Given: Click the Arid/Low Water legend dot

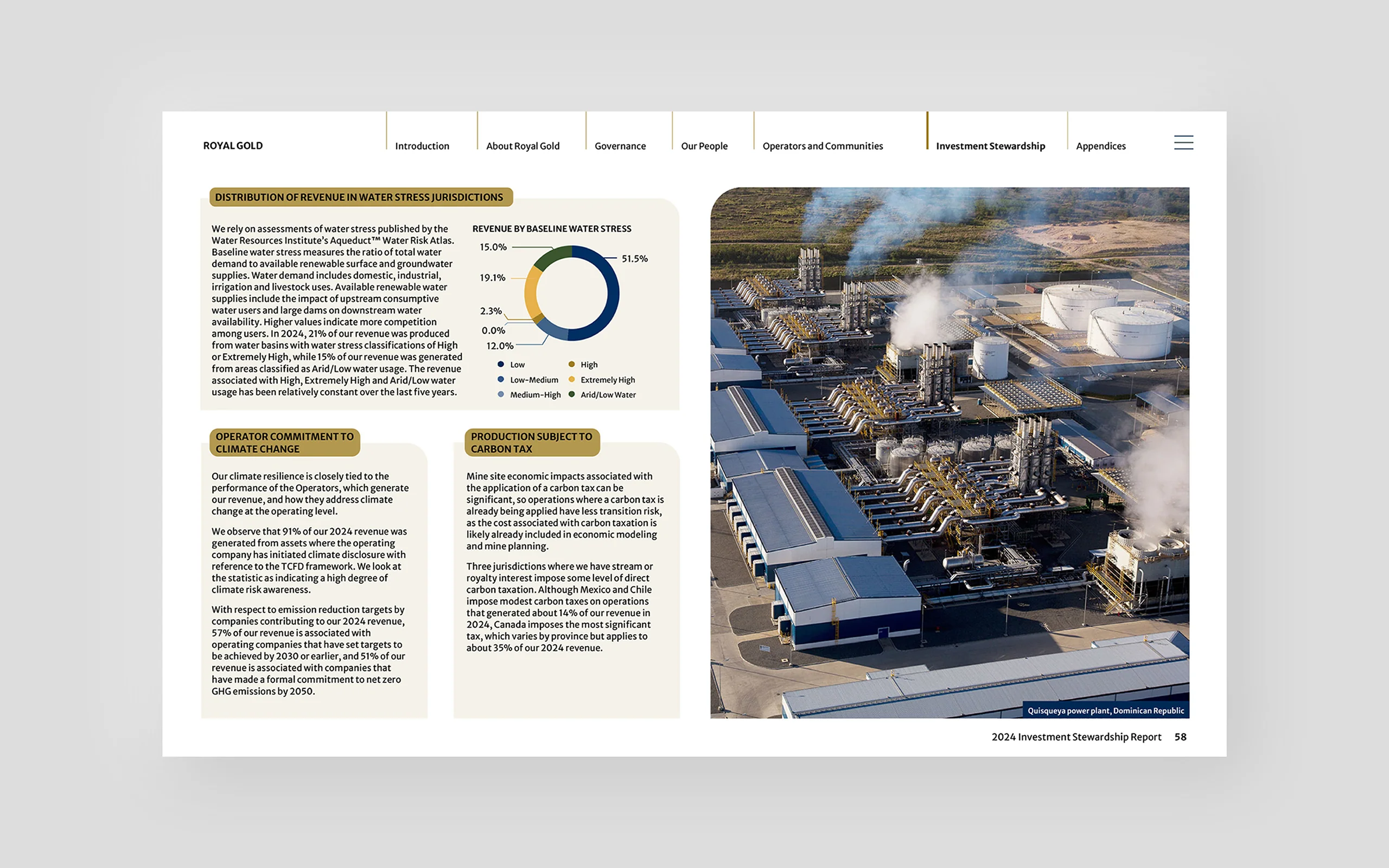Looking at the screenshot, I should (x=571, y=394).
